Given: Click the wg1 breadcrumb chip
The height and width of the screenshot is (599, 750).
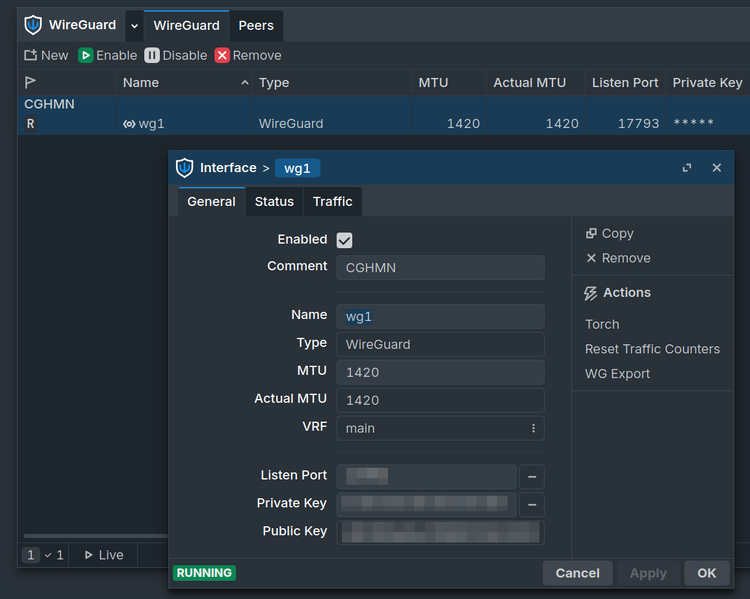Looking at the screenshot, I should pyautogui.click(x=297, y=168).
